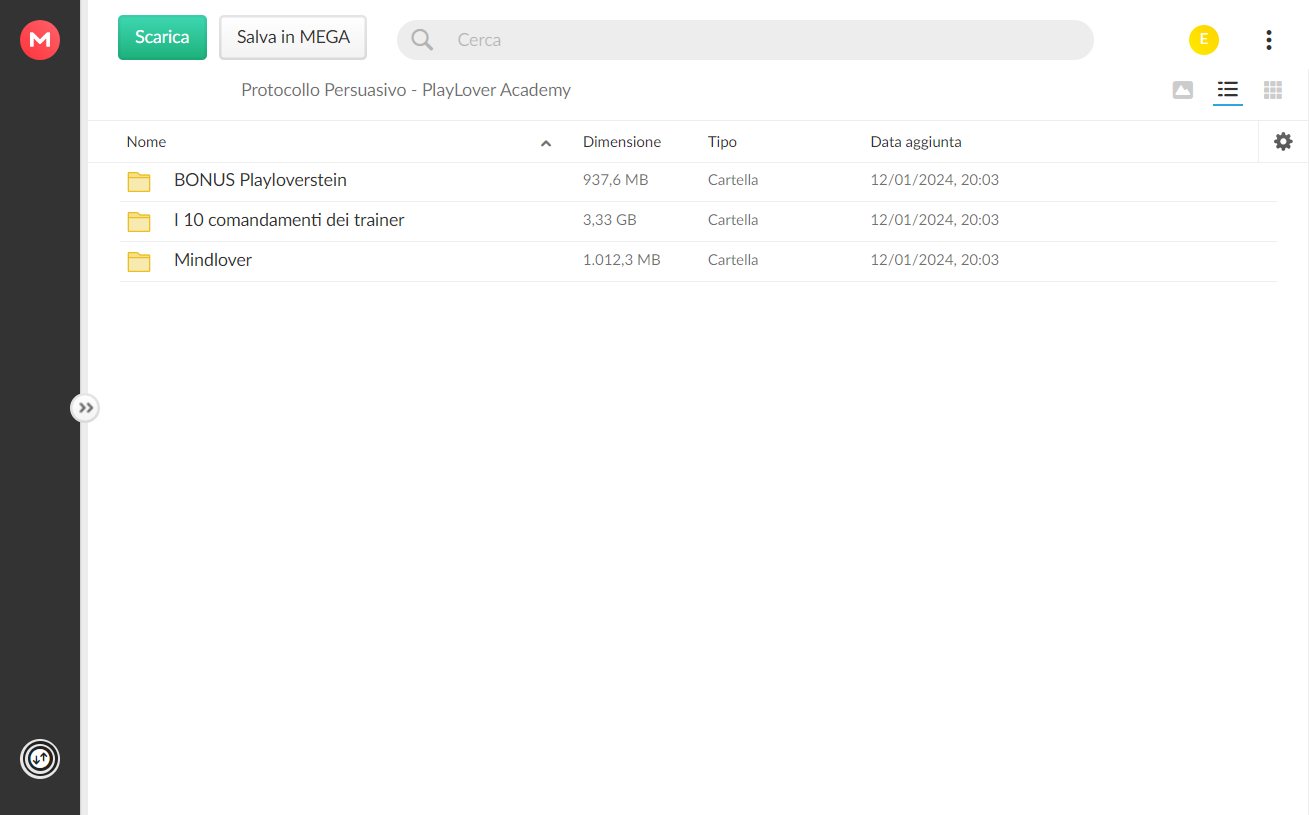
Task: Switch to image gallery view icon
Action: (1183, 90)
